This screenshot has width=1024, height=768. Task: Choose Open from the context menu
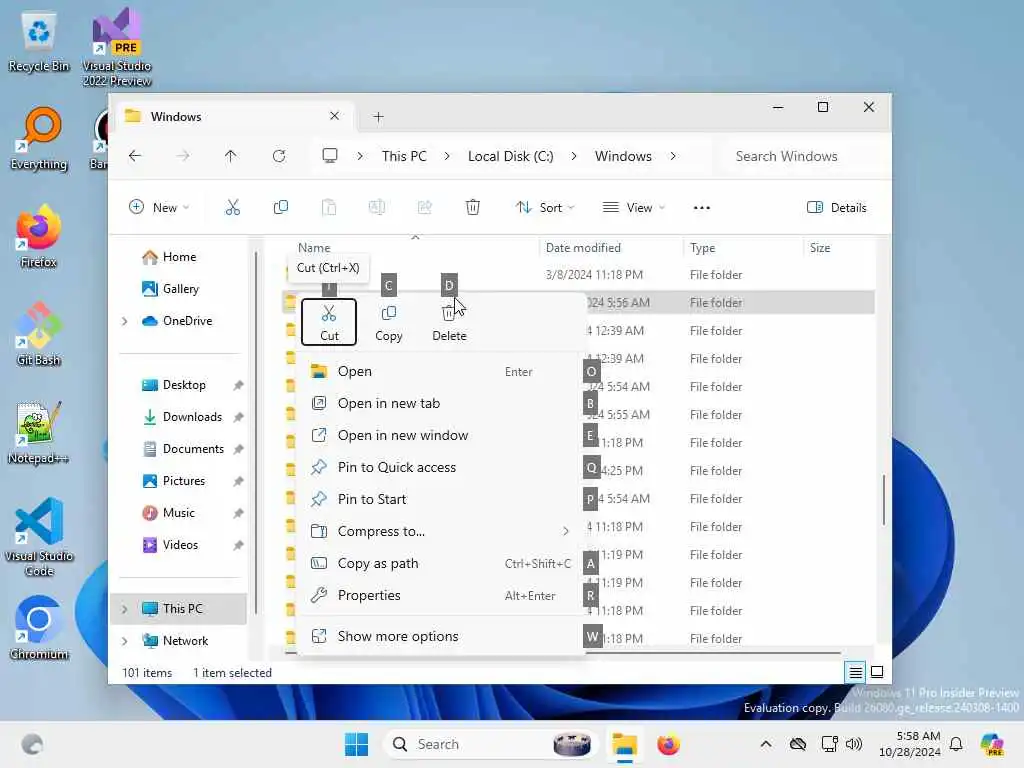tap(440, 371)
